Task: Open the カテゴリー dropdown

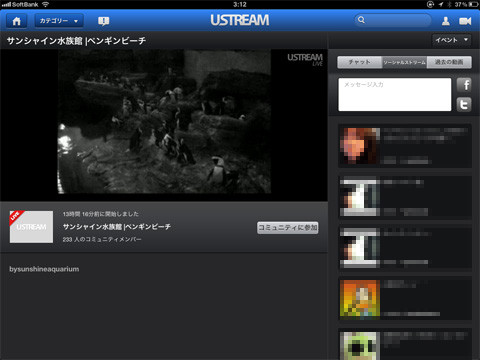Action: [x=59, y=21]
